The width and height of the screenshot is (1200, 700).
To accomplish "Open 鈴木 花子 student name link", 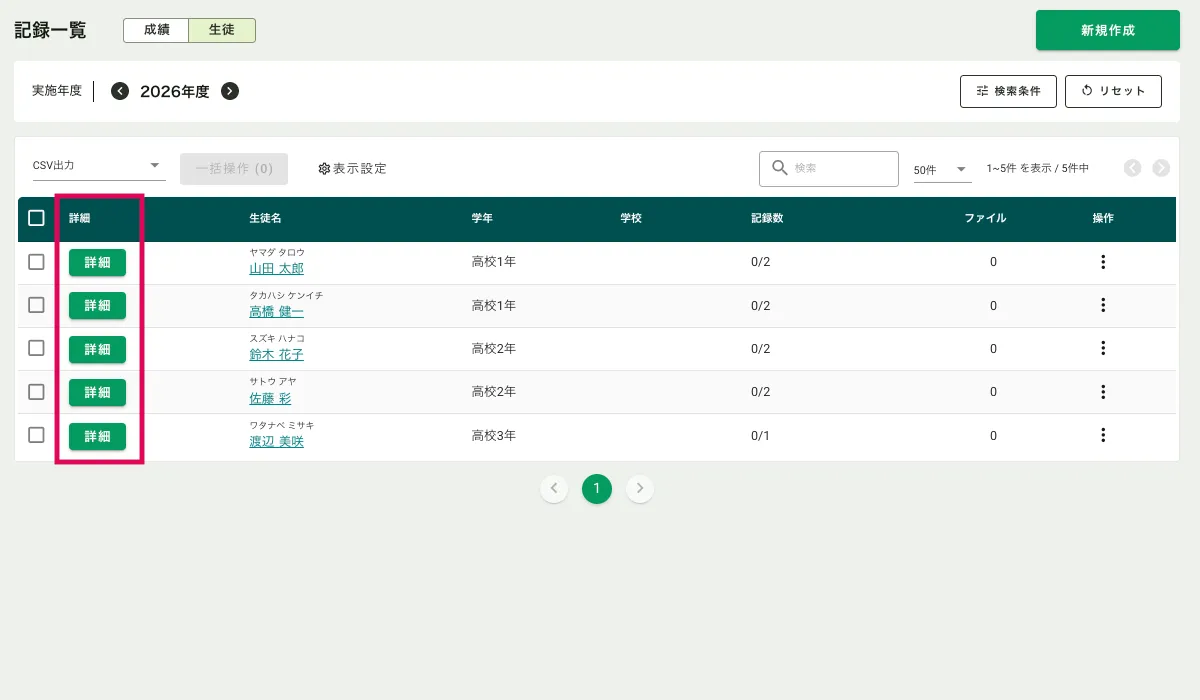I will 276,355.
